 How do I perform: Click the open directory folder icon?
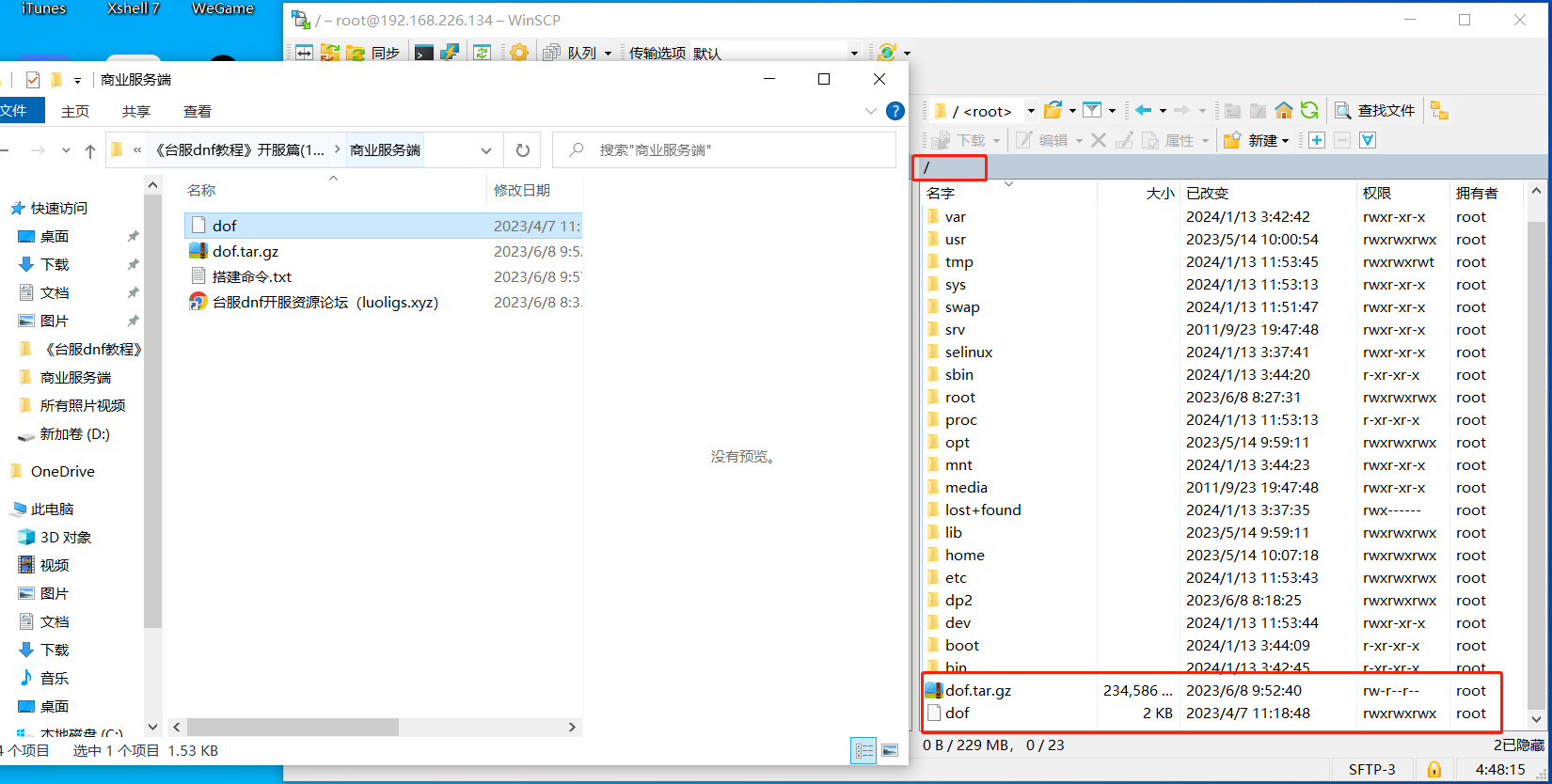tap(1053, 111)
